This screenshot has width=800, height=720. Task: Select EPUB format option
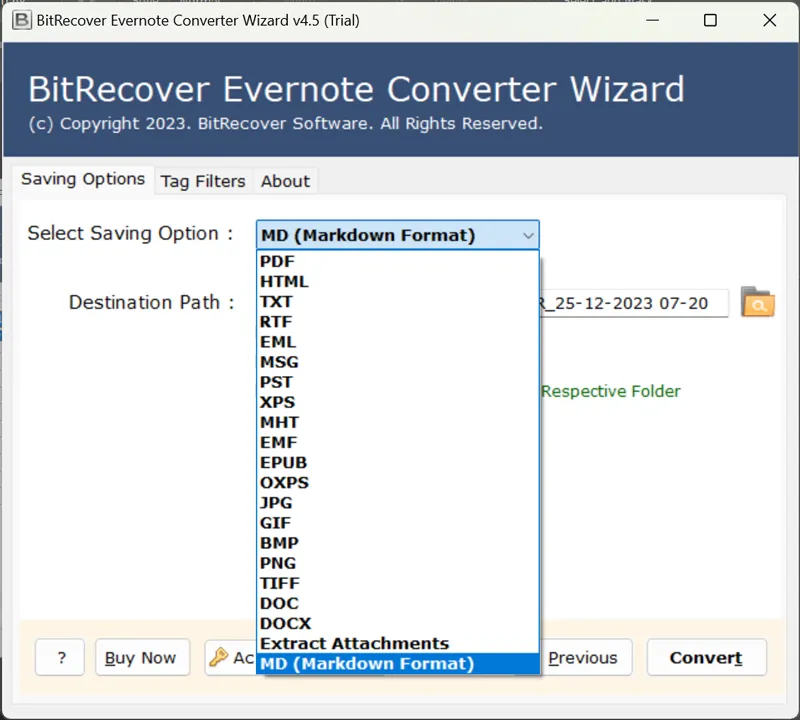[397, 462]
